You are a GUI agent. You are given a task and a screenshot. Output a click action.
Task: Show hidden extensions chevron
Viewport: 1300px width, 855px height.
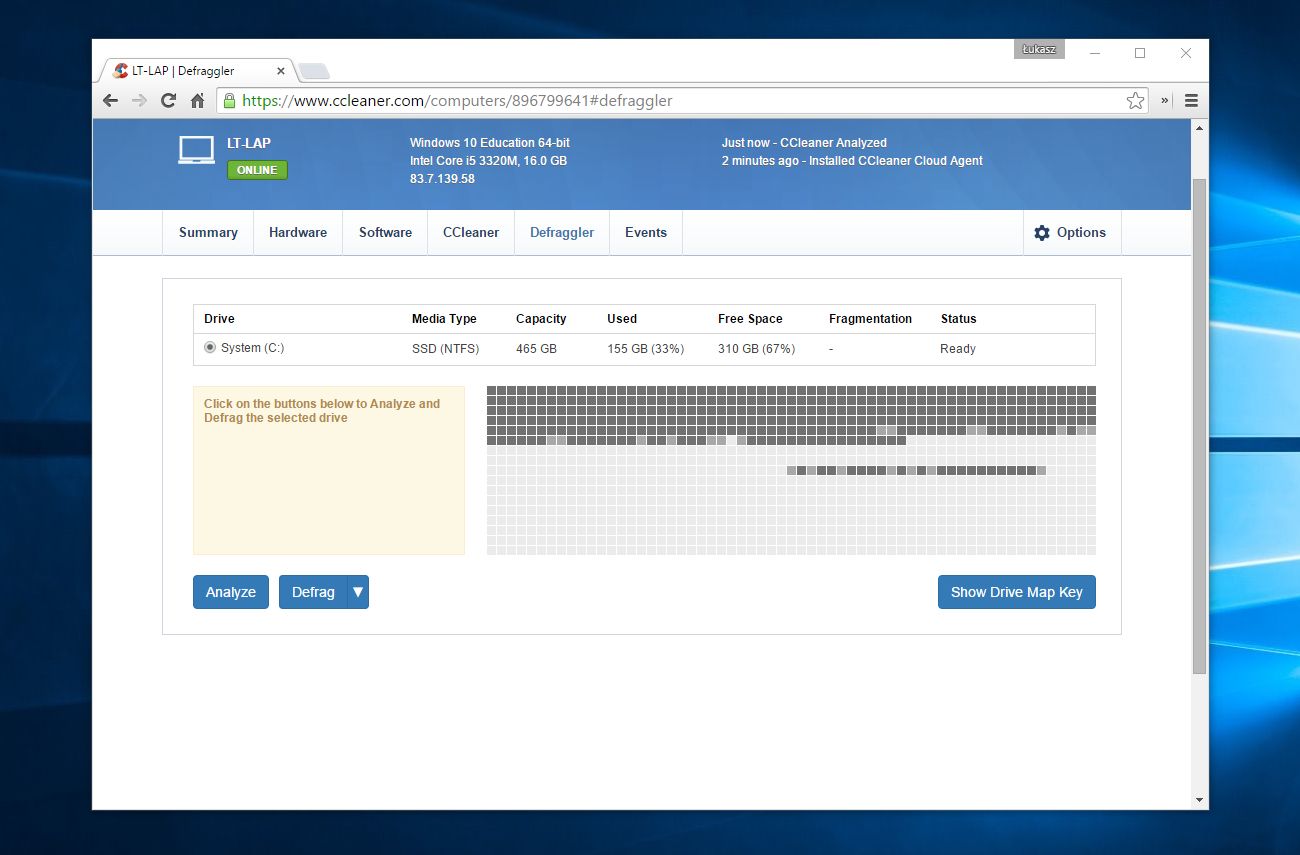[1165, 101]
